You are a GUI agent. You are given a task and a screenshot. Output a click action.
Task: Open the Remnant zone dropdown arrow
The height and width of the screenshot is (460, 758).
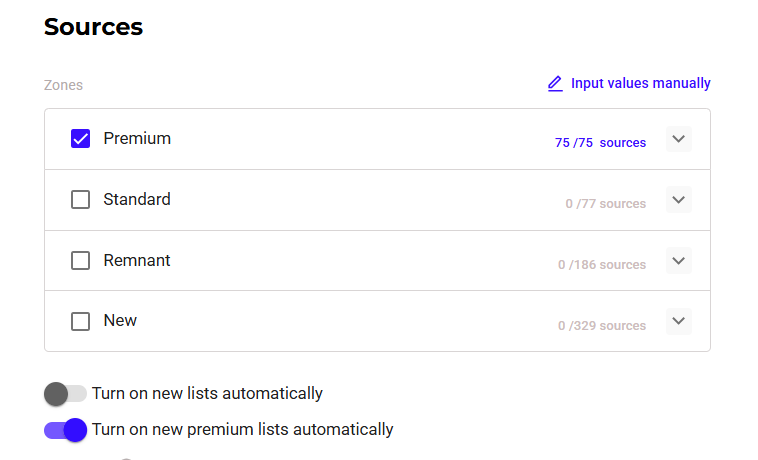(679, 261)
